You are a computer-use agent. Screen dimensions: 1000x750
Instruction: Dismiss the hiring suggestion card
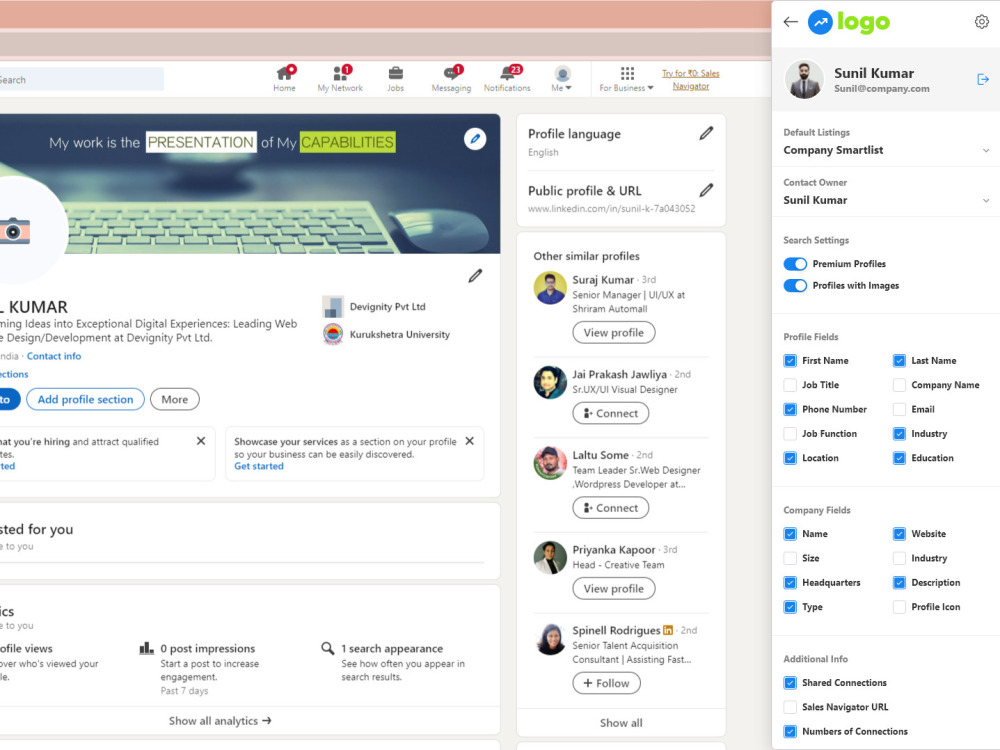(201, 441)
